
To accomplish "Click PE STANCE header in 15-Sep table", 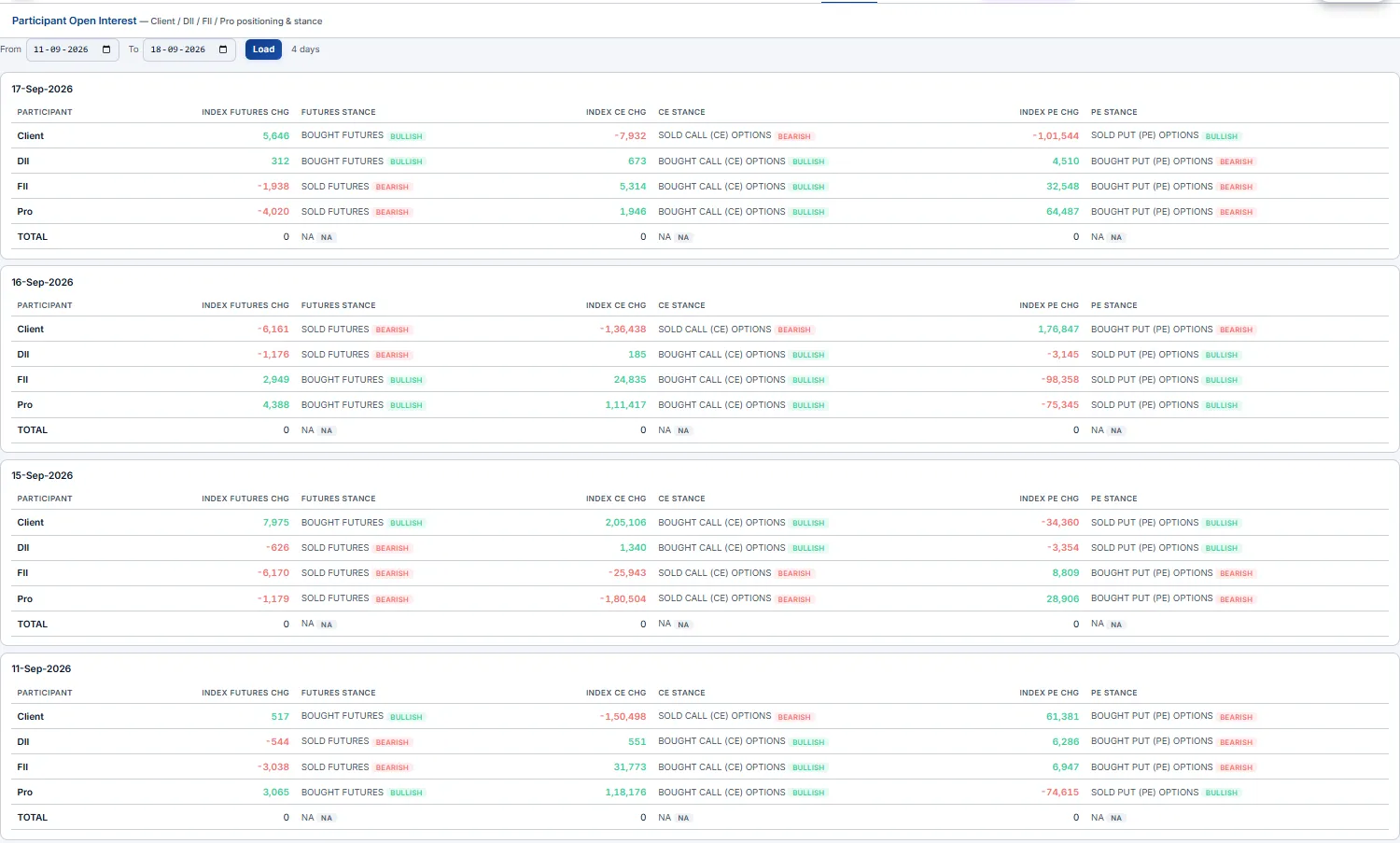I will 1114,499.
